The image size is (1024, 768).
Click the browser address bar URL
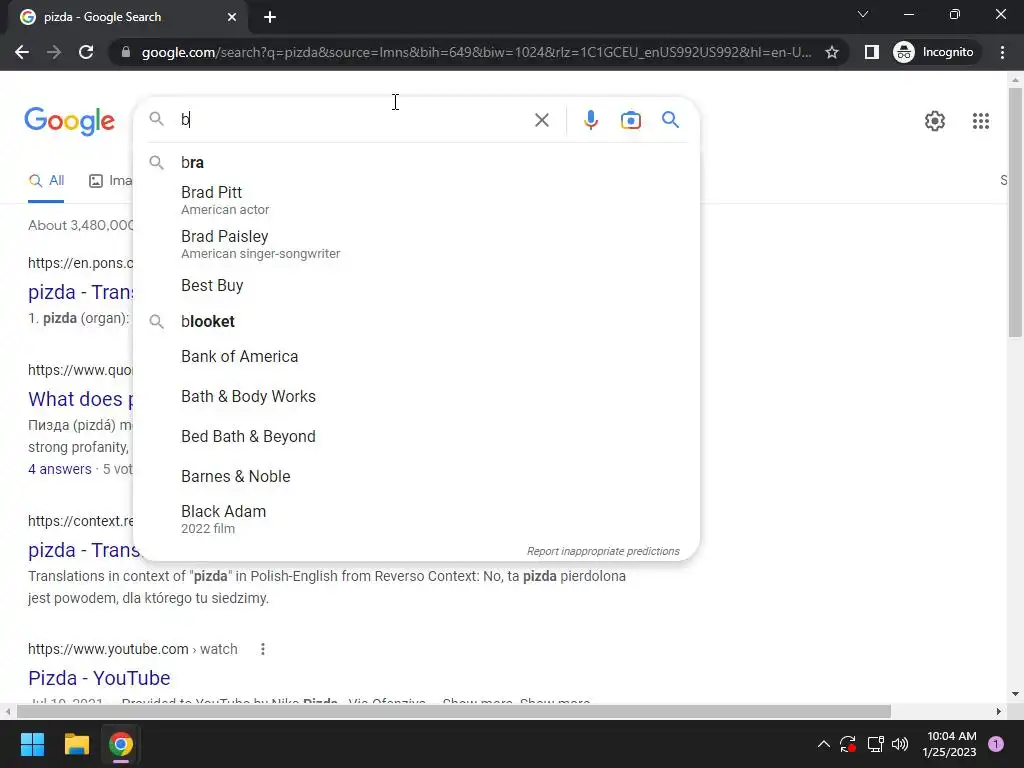(476, 52)
